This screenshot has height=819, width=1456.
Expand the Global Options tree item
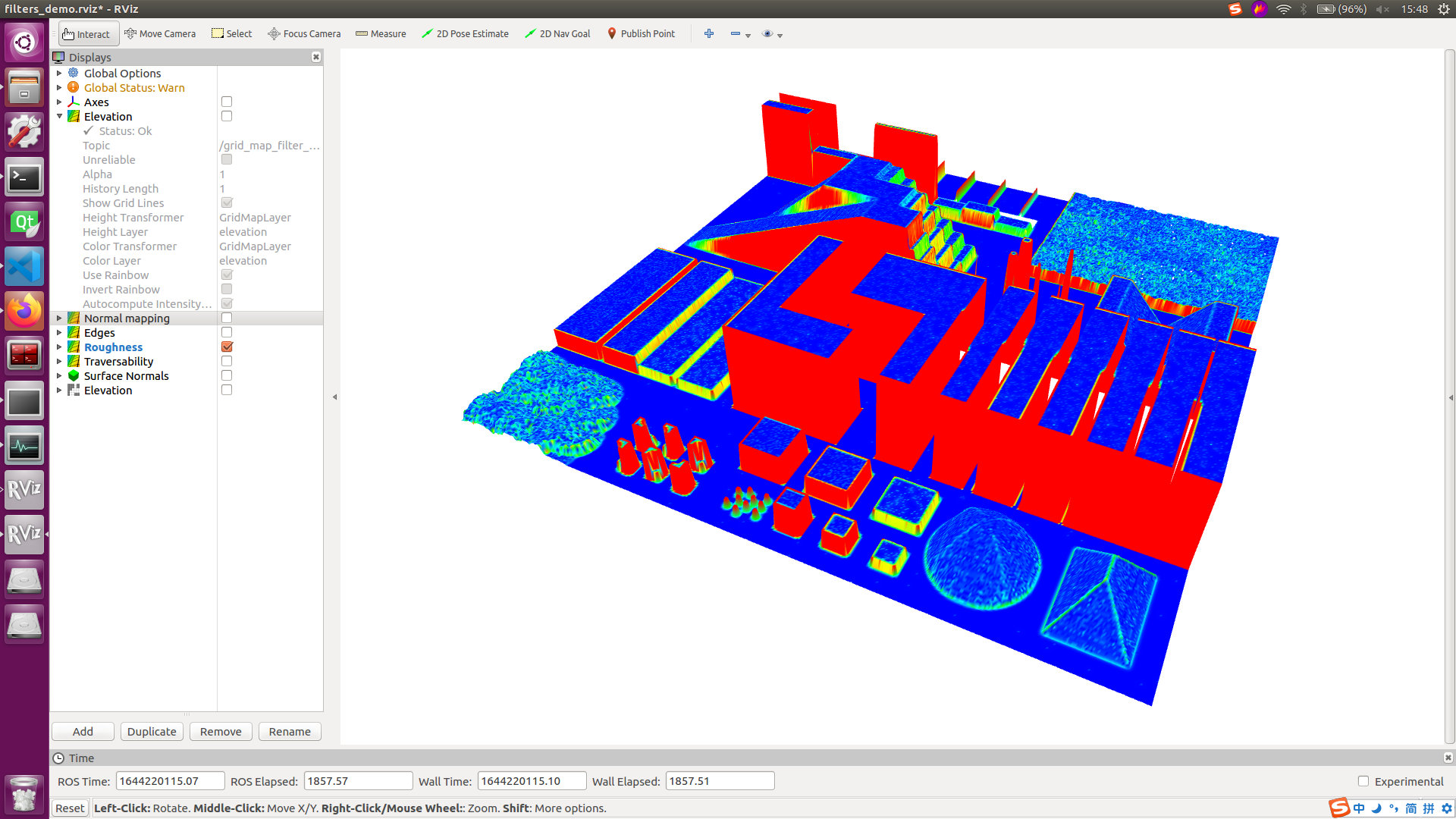coord(59,73)
